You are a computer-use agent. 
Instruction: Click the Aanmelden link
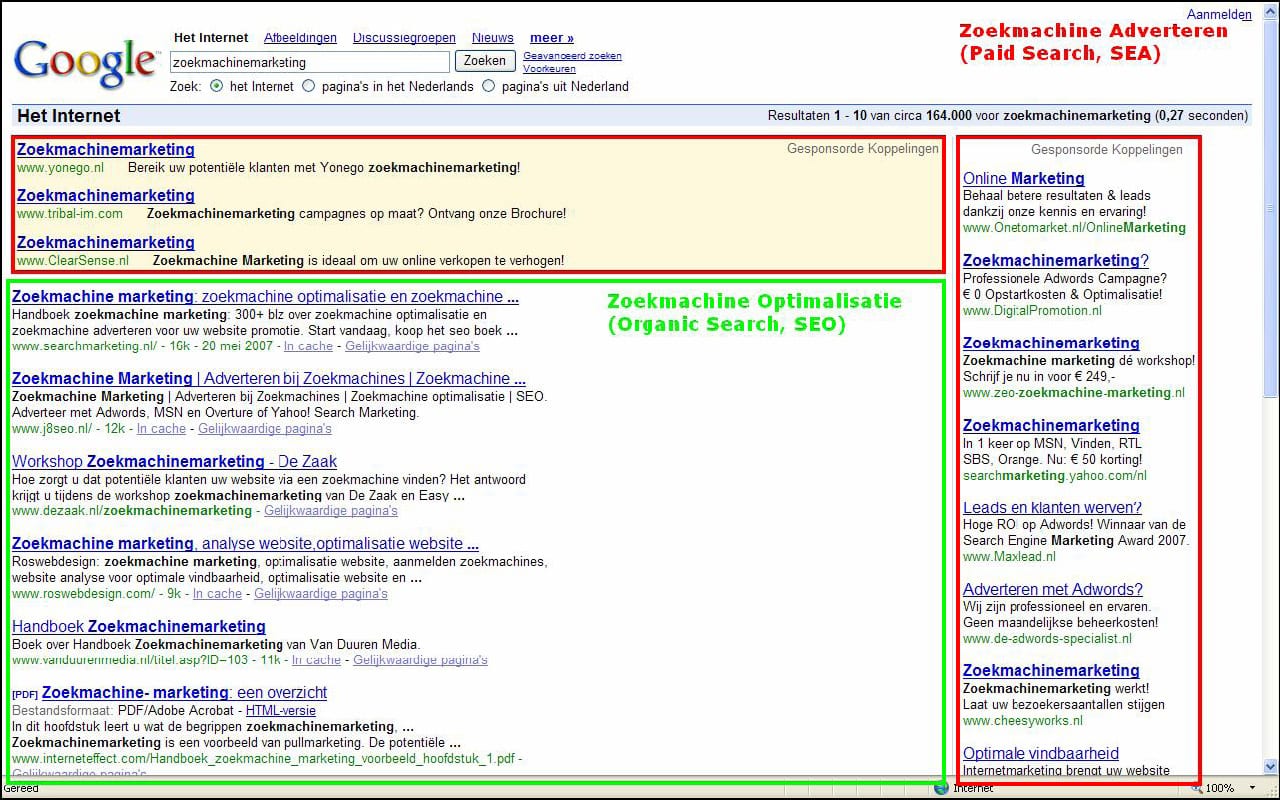click(1219, 15)
